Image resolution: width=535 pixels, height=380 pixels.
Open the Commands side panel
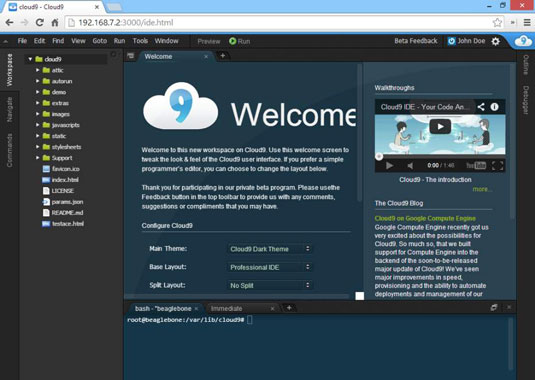pyautogui.click(x=9, y=150)
